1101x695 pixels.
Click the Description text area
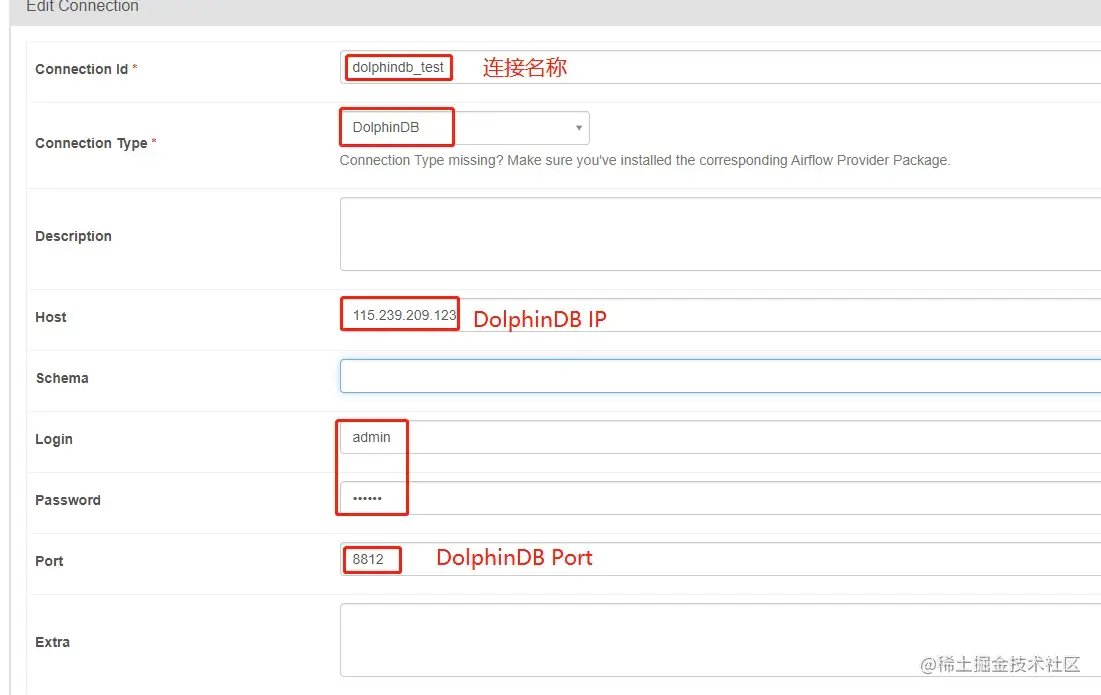720,234
